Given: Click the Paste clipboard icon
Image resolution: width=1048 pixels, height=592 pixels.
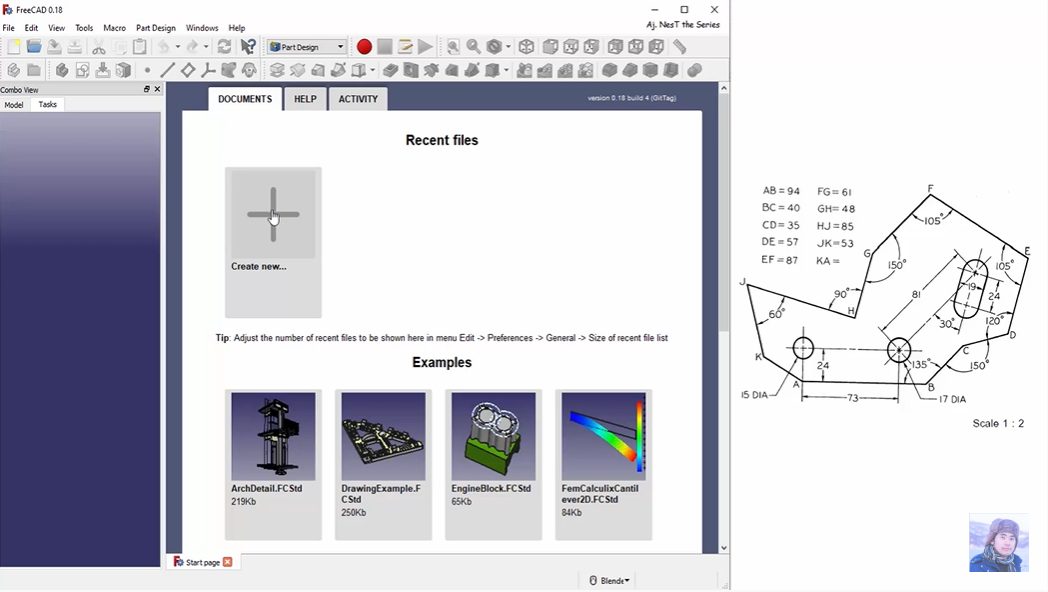Looking at the screenshot, I should [139, 47].
